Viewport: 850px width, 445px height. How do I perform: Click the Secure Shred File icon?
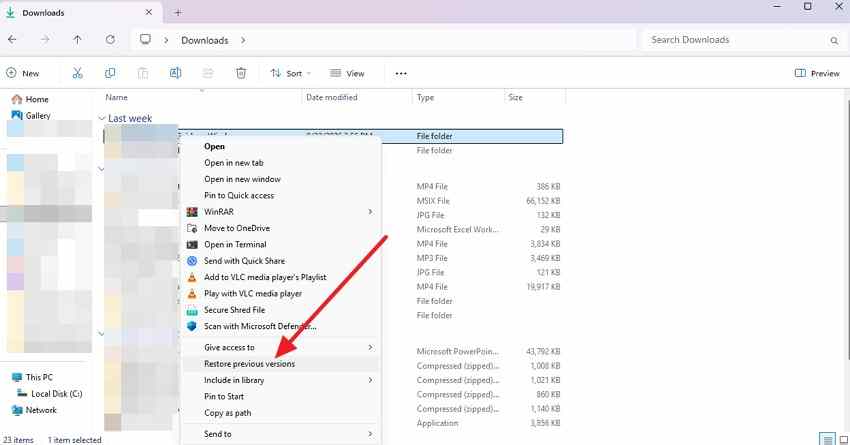pos(192,310)
